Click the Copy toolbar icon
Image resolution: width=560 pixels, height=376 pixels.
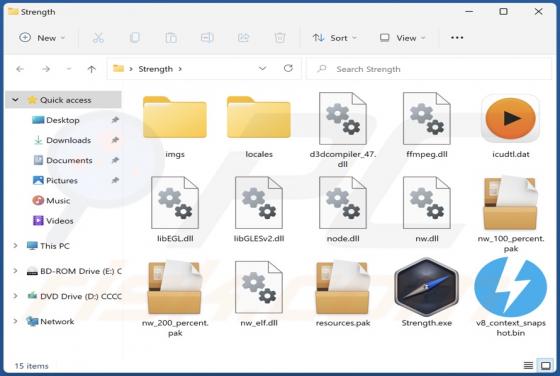pos(135,38)
